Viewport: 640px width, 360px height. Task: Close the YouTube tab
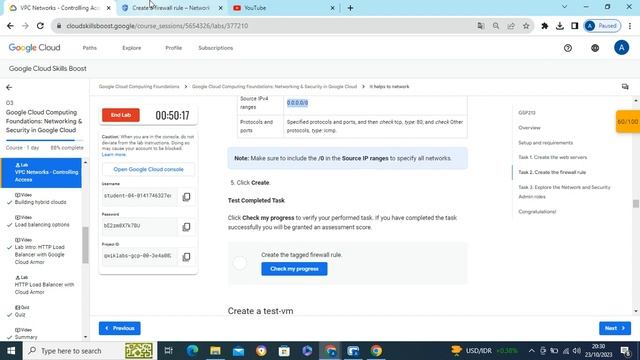[x=332, y=8]
